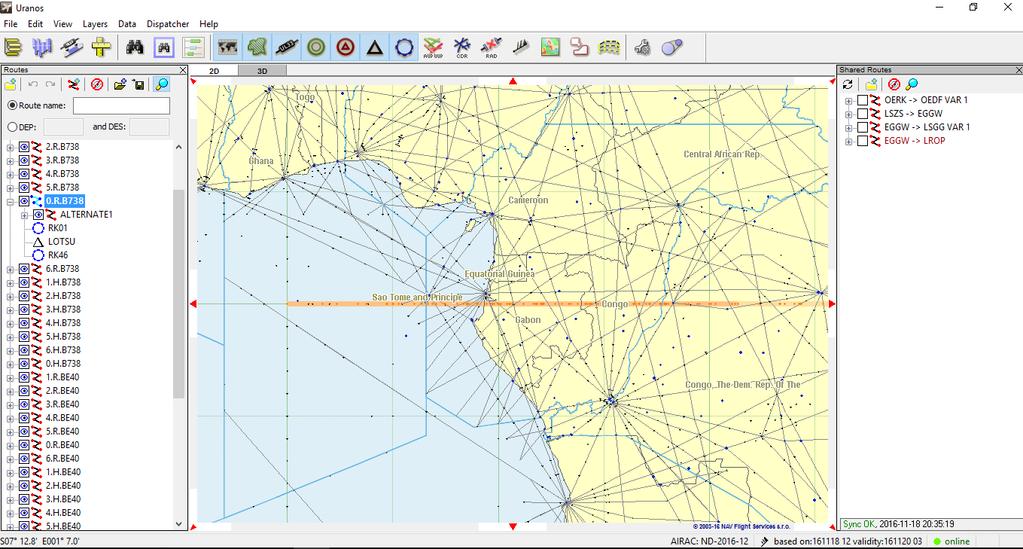
Task: Click the RAD toolbar icon
Action: click(x=491, y=47)
